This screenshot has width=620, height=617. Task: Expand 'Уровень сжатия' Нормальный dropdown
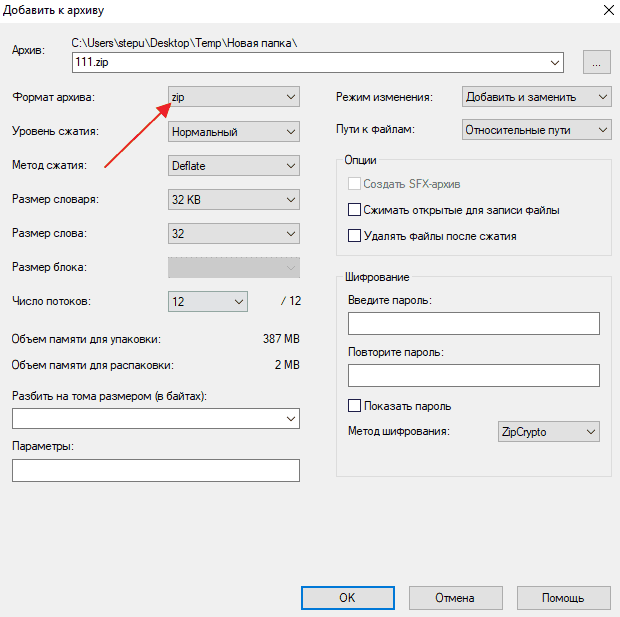[233, 131]
